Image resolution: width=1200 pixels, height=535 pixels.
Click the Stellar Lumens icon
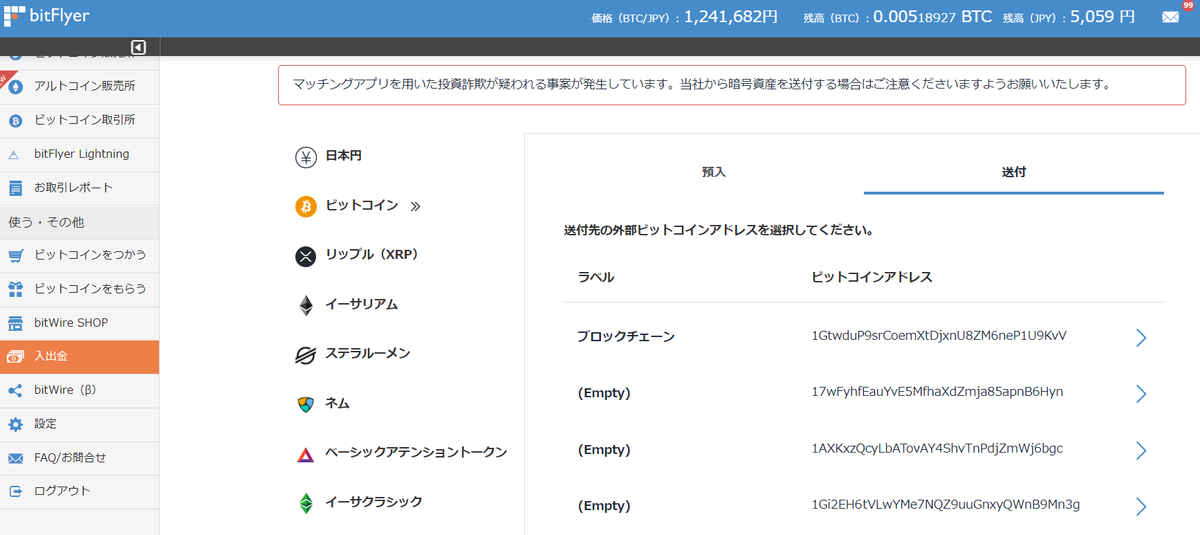[x=306, y=355]
